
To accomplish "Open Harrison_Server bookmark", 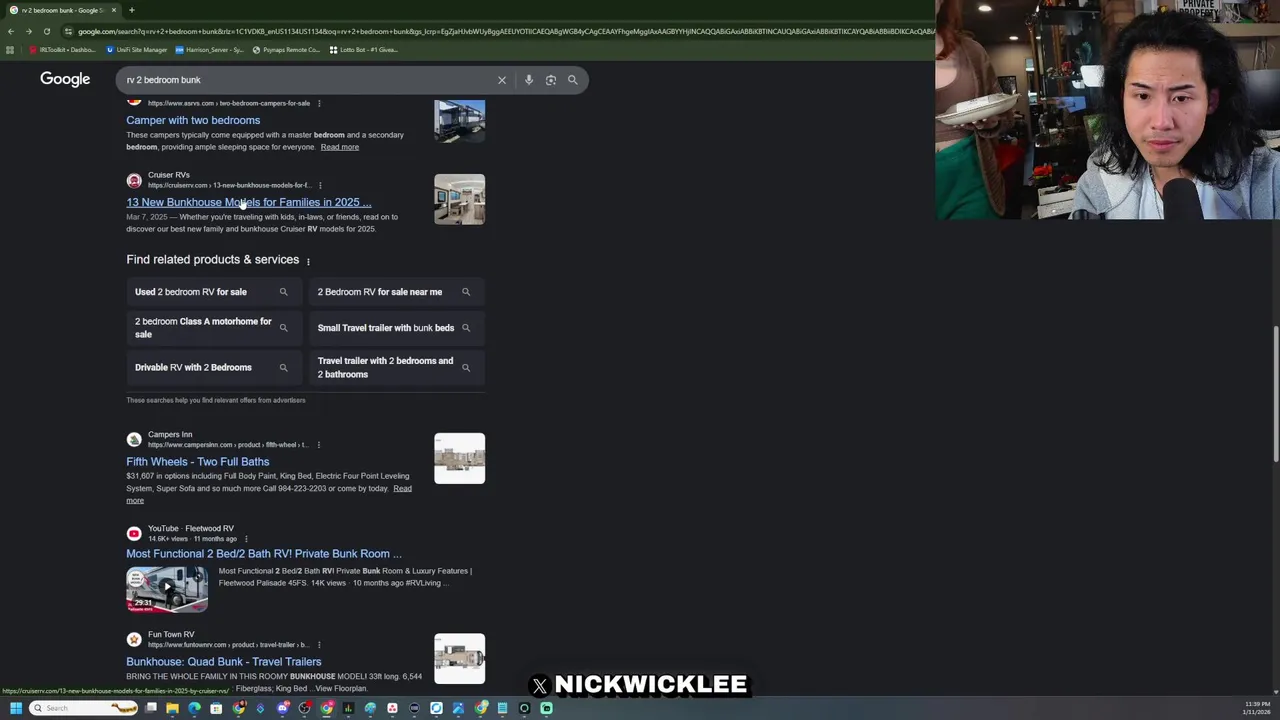I will click(209, 50).
